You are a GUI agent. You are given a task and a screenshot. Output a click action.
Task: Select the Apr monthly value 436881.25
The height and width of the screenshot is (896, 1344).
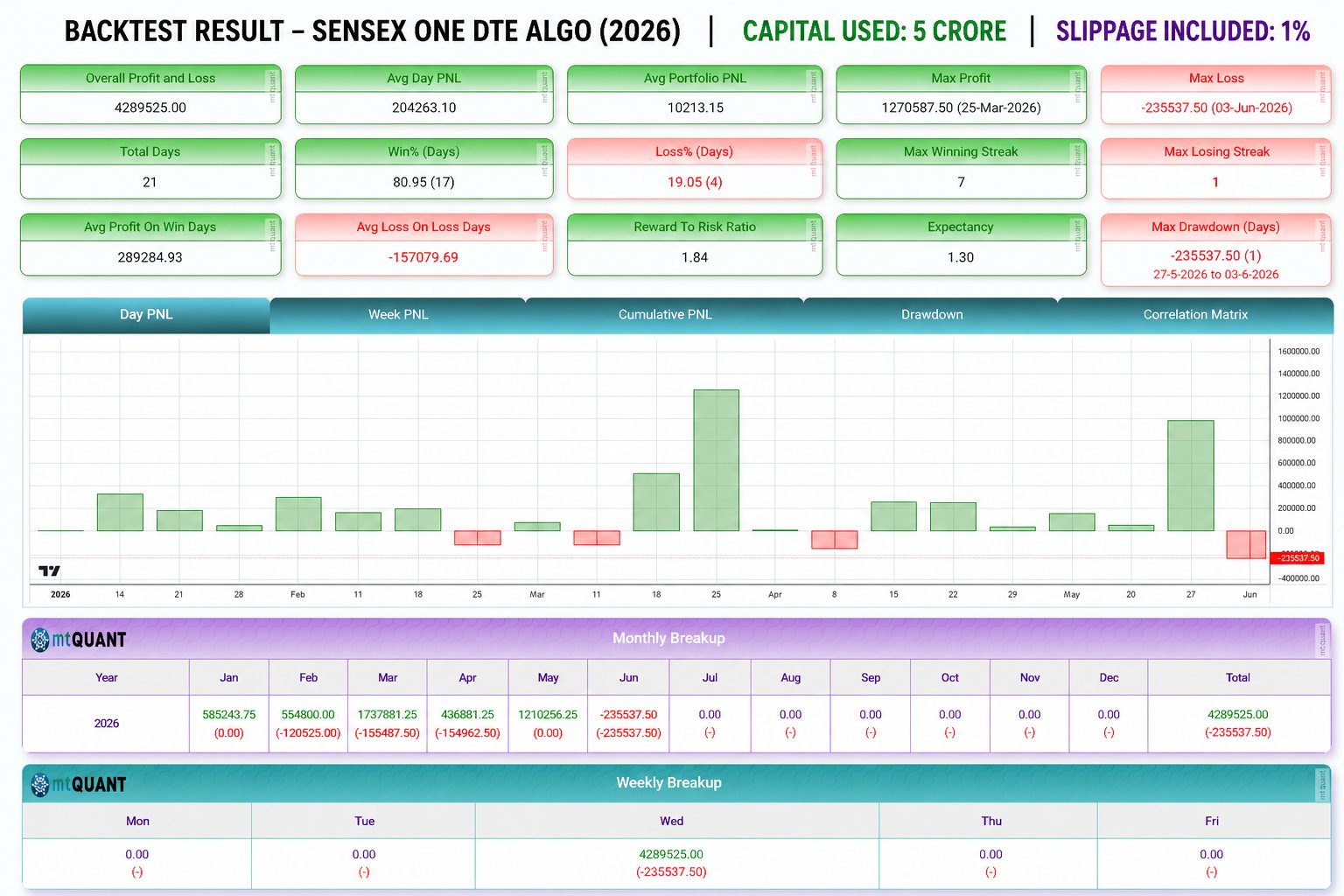(x=467, y=715)
